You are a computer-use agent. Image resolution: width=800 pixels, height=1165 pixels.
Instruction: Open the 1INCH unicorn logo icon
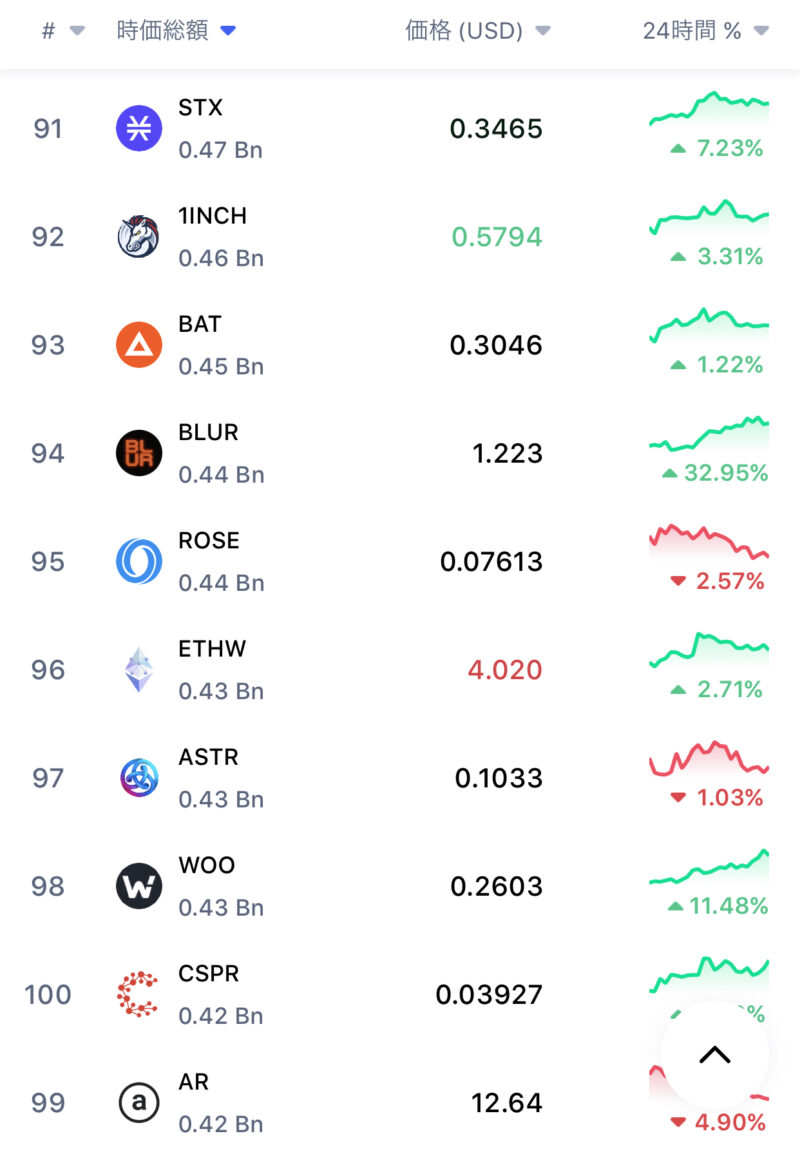(139, 237)
